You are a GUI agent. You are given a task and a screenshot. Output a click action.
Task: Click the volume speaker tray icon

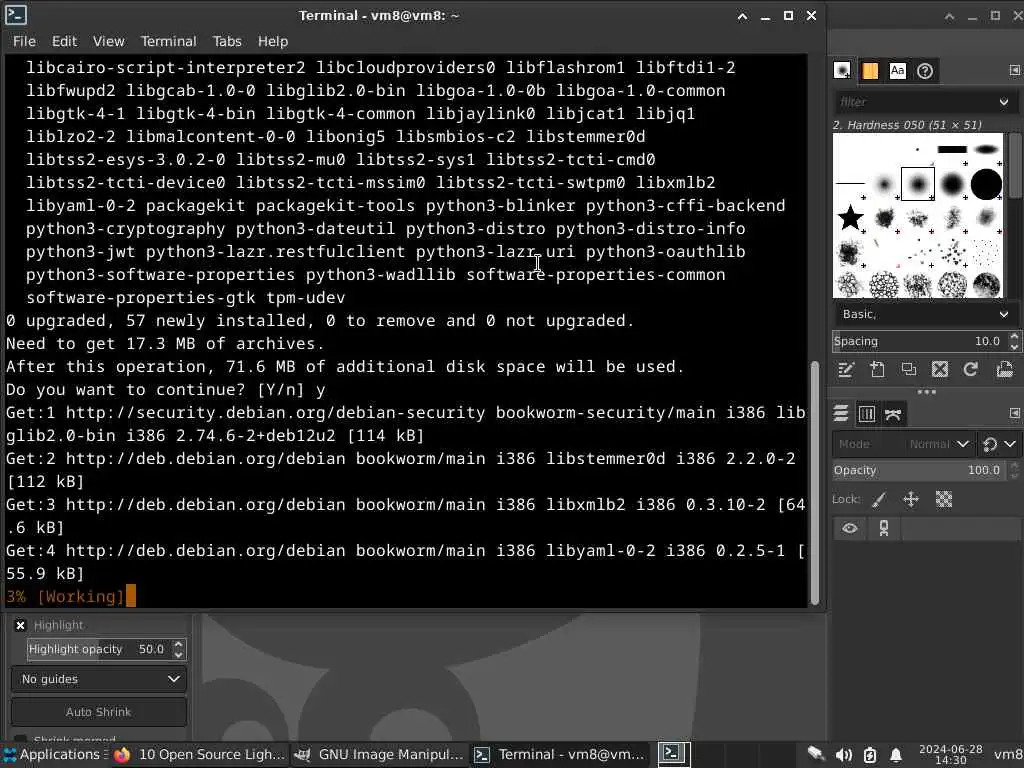point(843,755)
